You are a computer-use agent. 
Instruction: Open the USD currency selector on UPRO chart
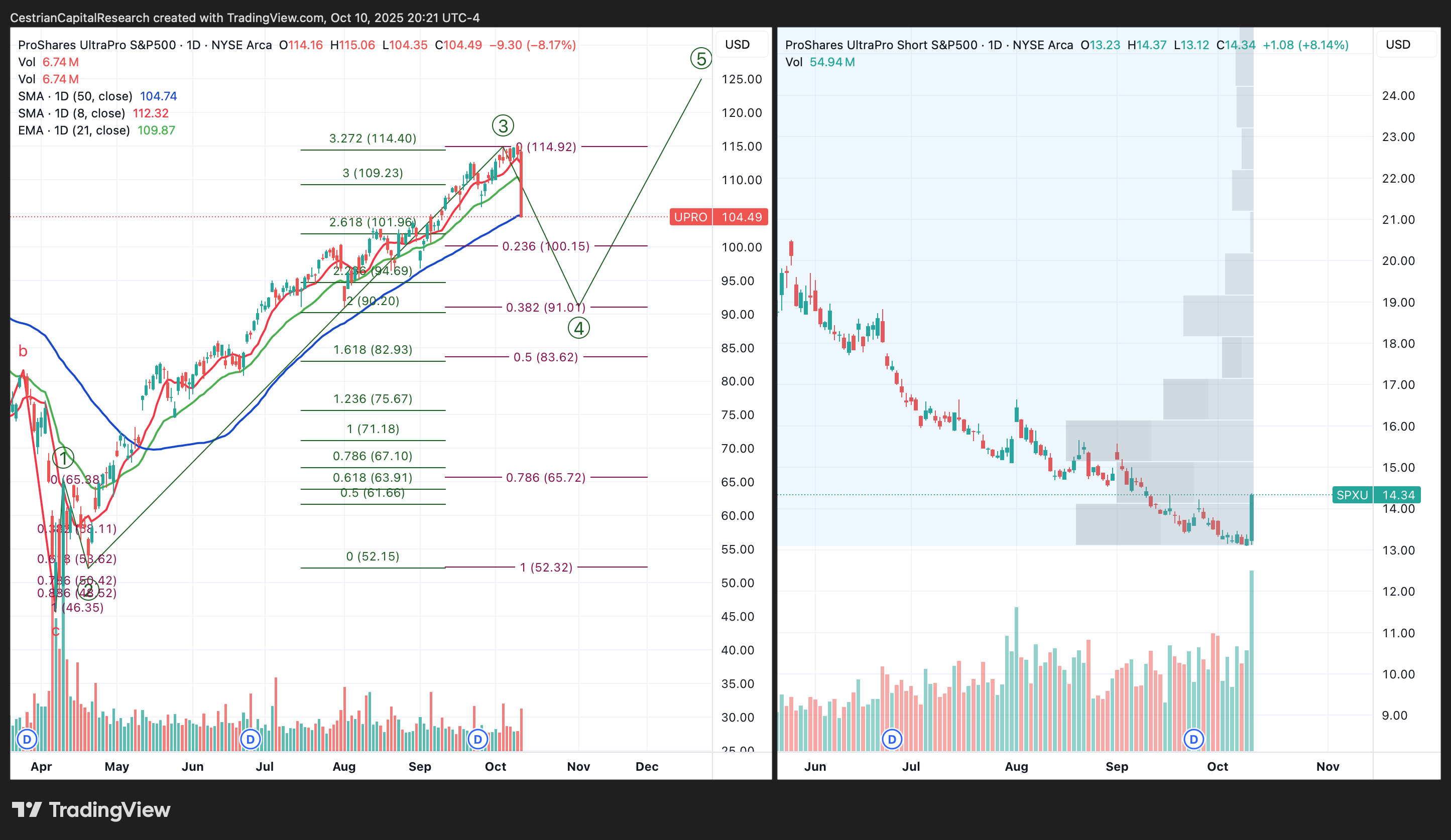click(x=737, y=45)
